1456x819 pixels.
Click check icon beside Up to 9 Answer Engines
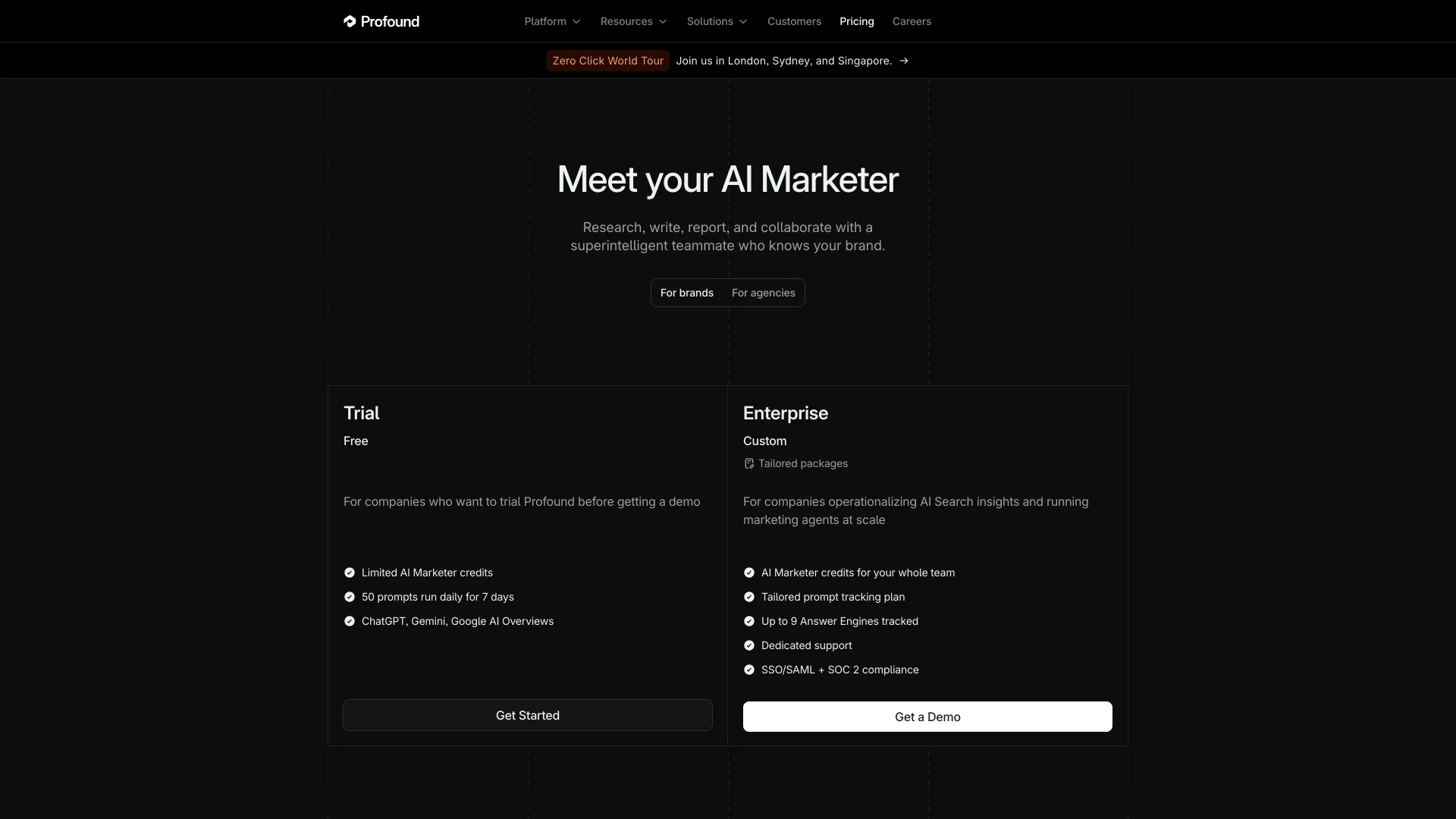pyautogui.click(x=749, y=621)
